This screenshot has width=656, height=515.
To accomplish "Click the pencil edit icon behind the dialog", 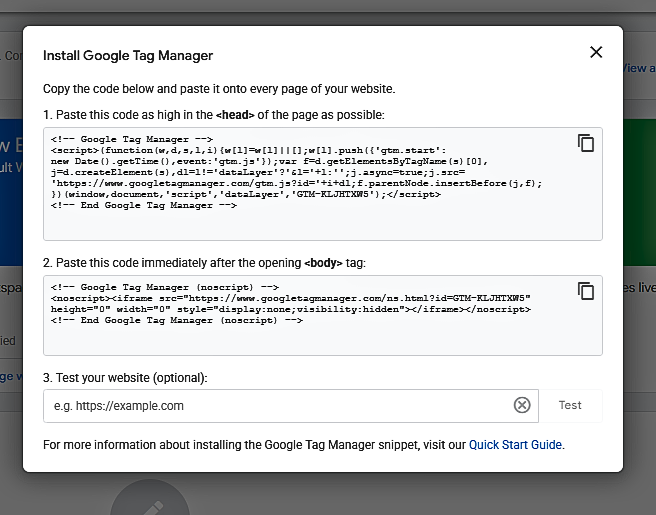I will tap(150, 505).
